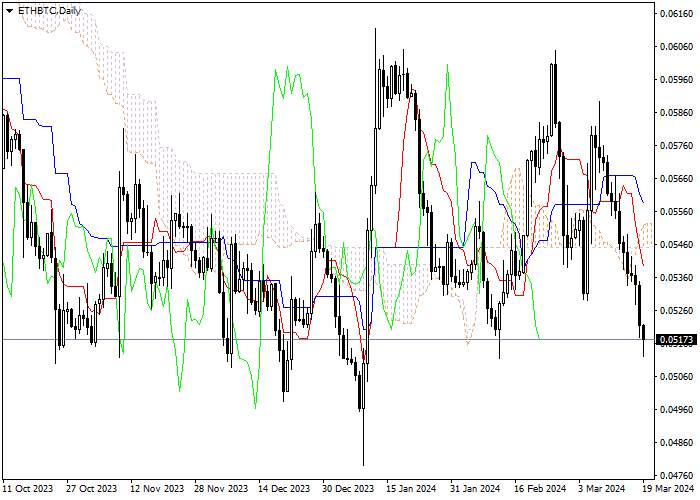
Task: Click the 3 Mar 2024 date label
Action: (601, 489)
